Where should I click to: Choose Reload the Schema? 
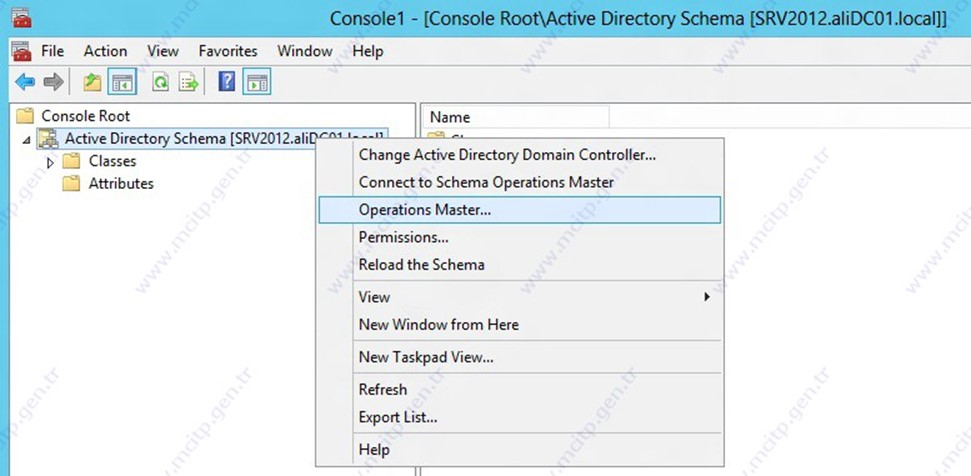click(x=519, y=264)
